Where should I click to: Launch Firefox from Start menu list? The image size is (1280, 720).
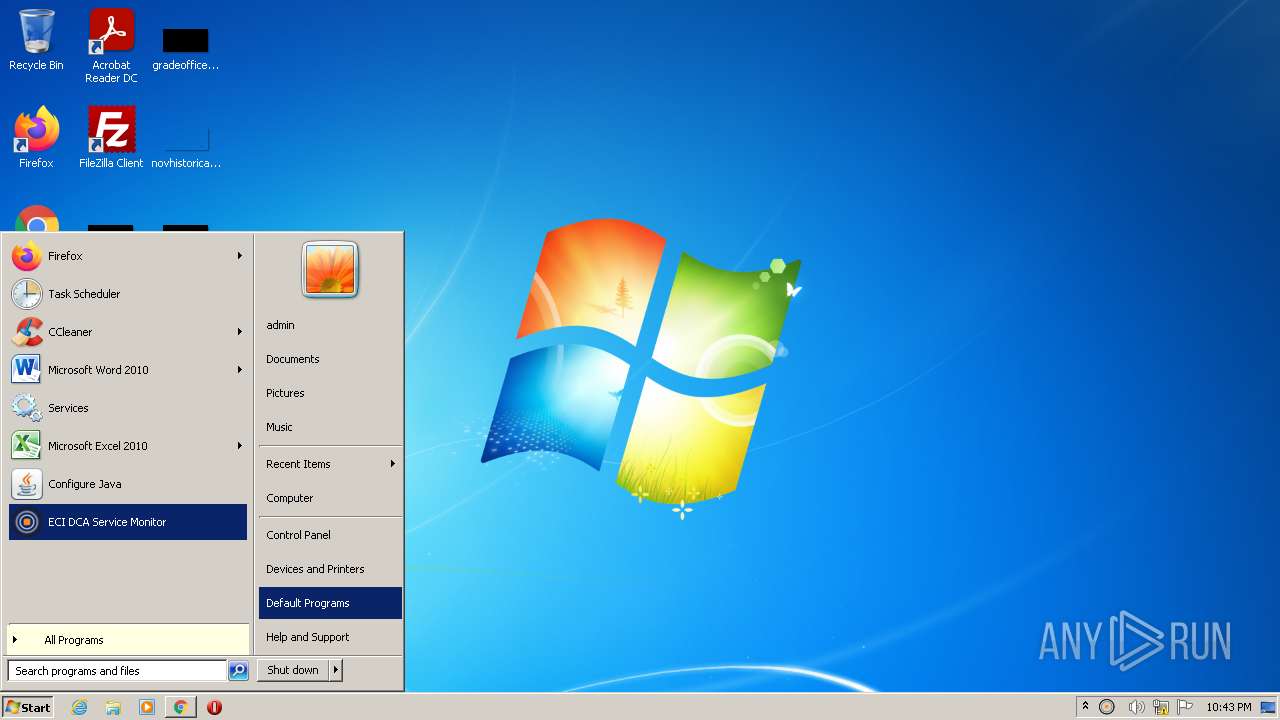tap(128, 256)
